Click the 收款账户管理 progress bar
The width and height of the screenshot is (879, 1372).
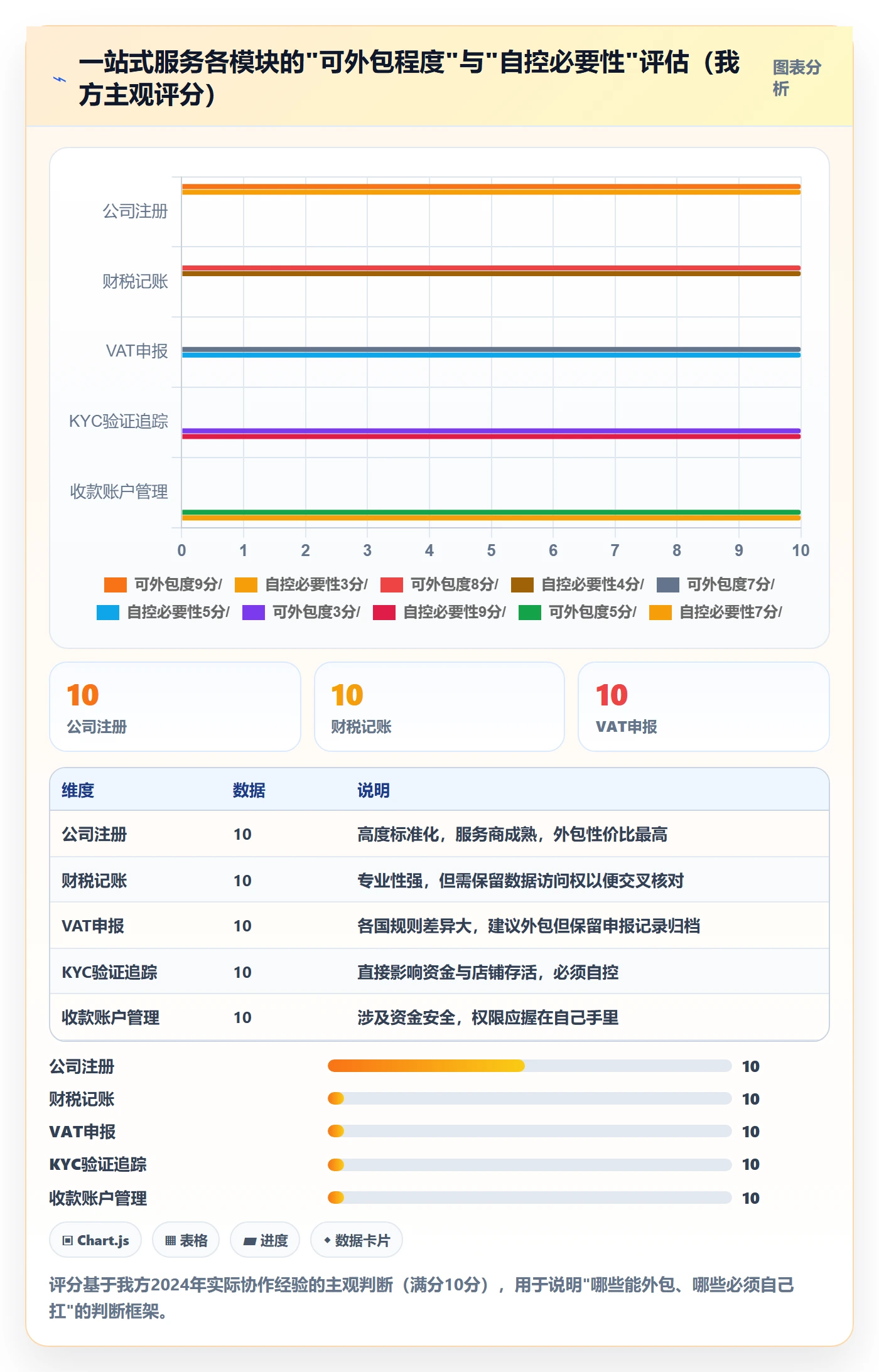point(530,1198)
